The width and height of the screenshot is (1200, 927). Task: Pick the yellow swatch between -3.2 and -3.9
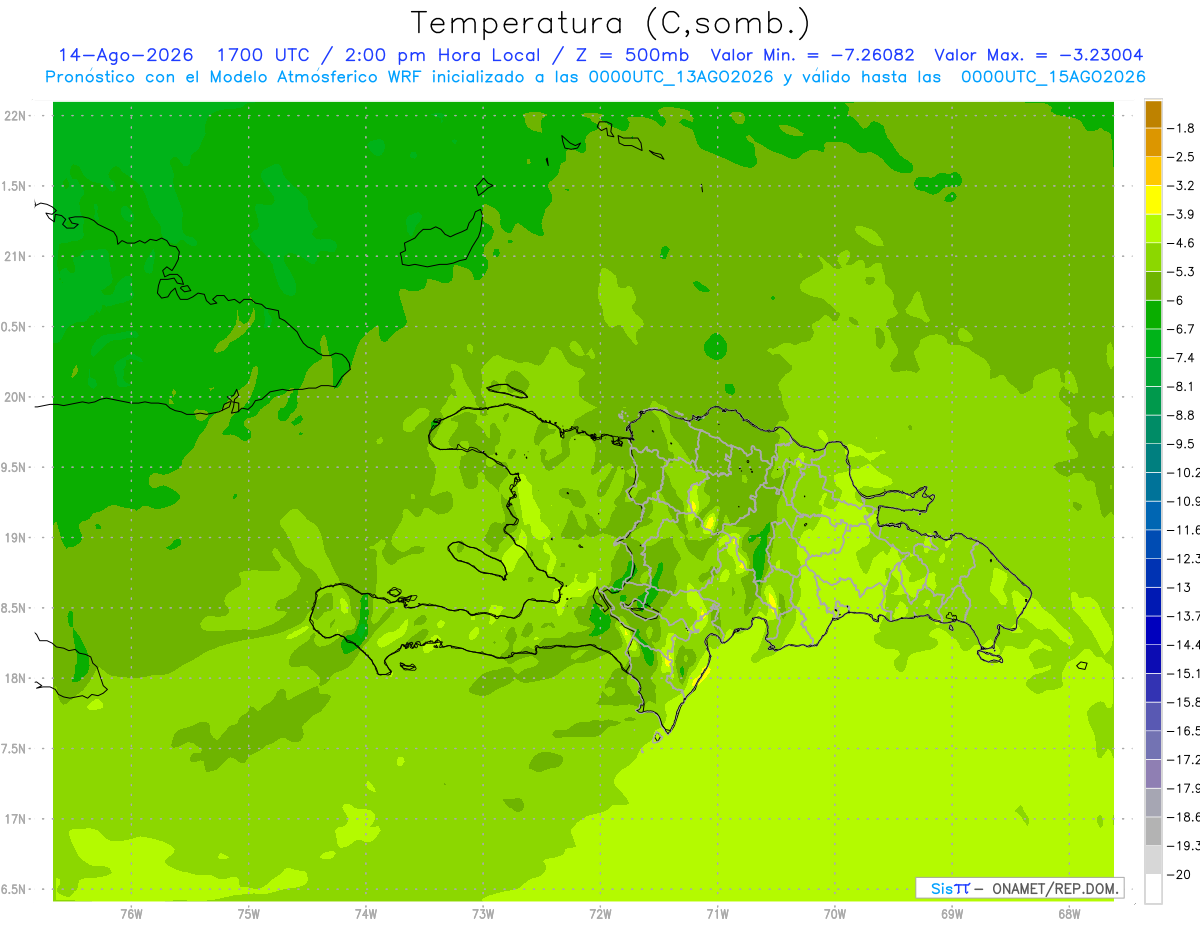(1153, 200)
